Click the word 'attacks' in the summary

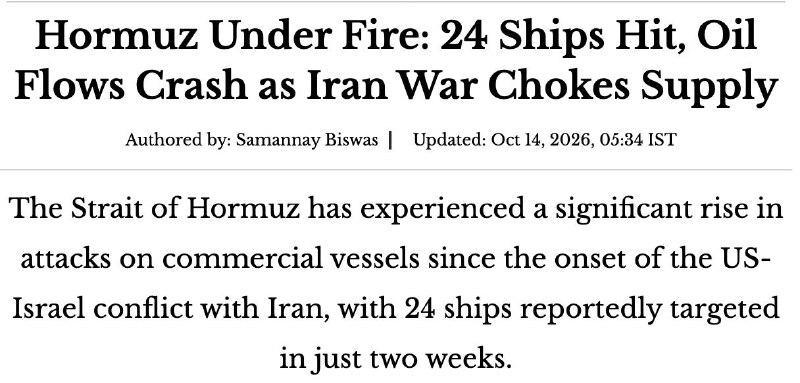click(65, 259)
